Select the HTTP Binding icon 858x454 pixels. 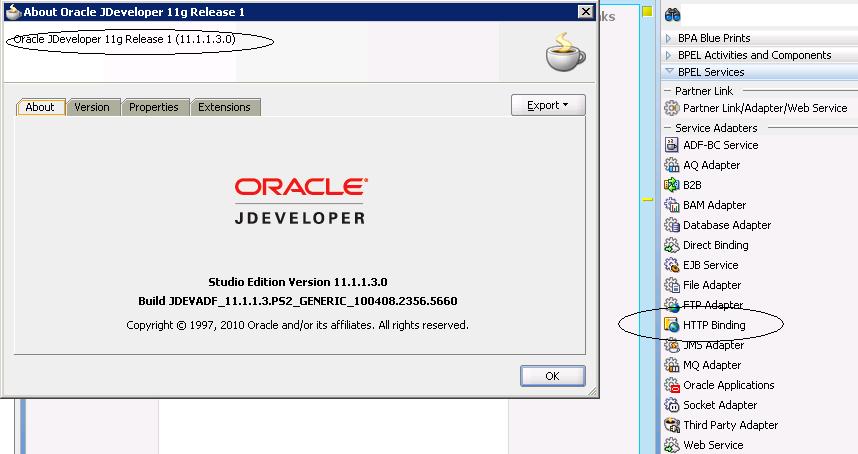tap(671, 325)
